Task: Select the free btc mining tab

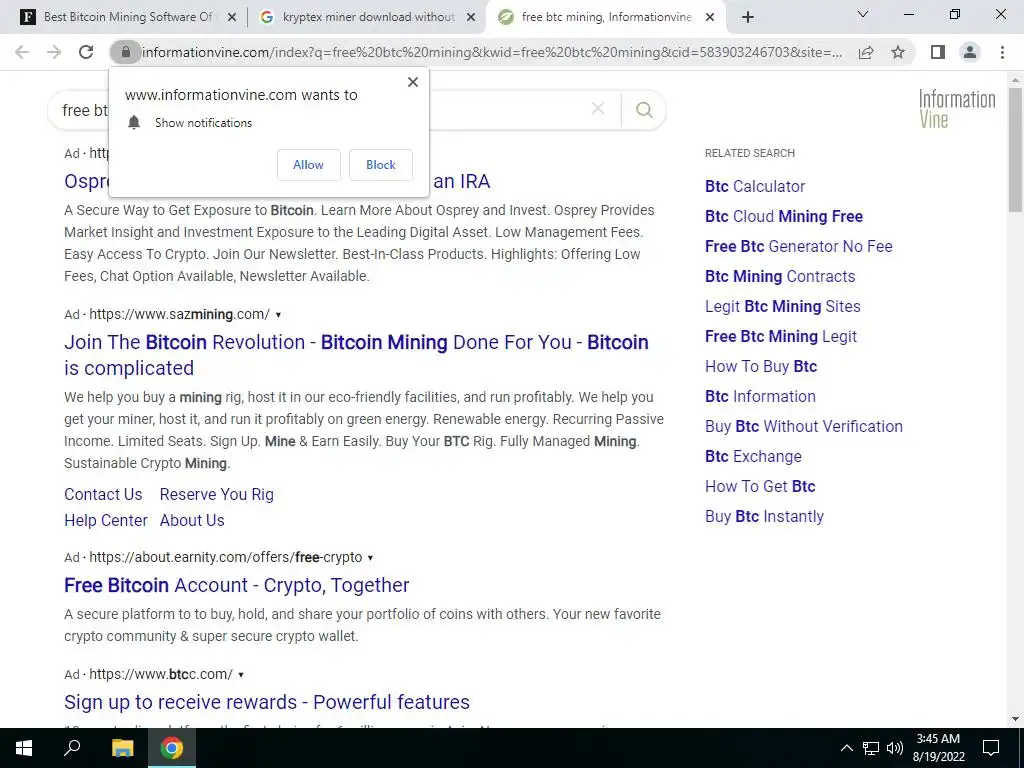Action: pos(606,17)
